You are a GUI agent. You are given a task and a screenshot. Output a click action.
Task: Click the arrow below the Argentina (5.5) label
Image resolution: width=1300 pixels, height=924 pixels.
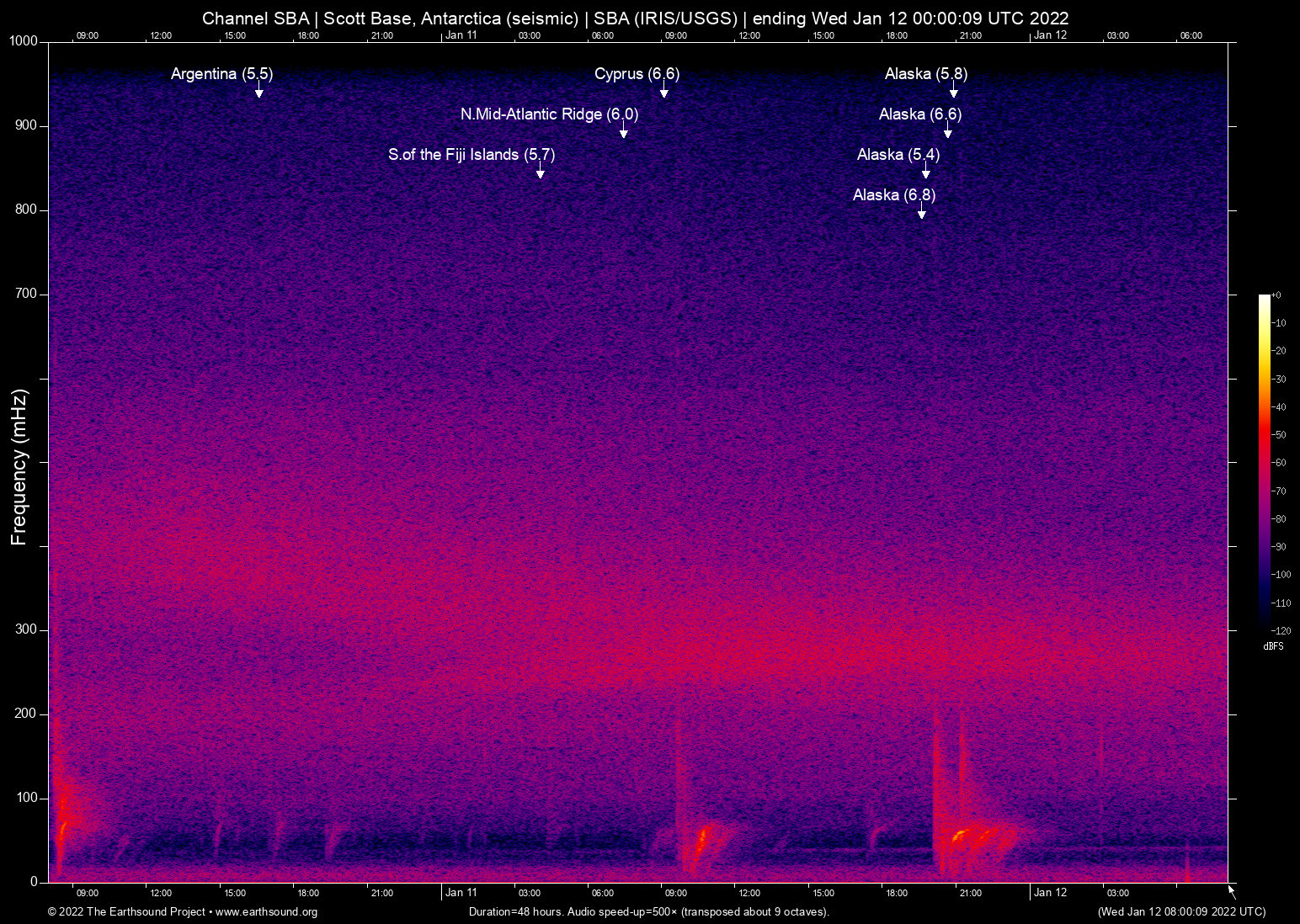(259, 91)
